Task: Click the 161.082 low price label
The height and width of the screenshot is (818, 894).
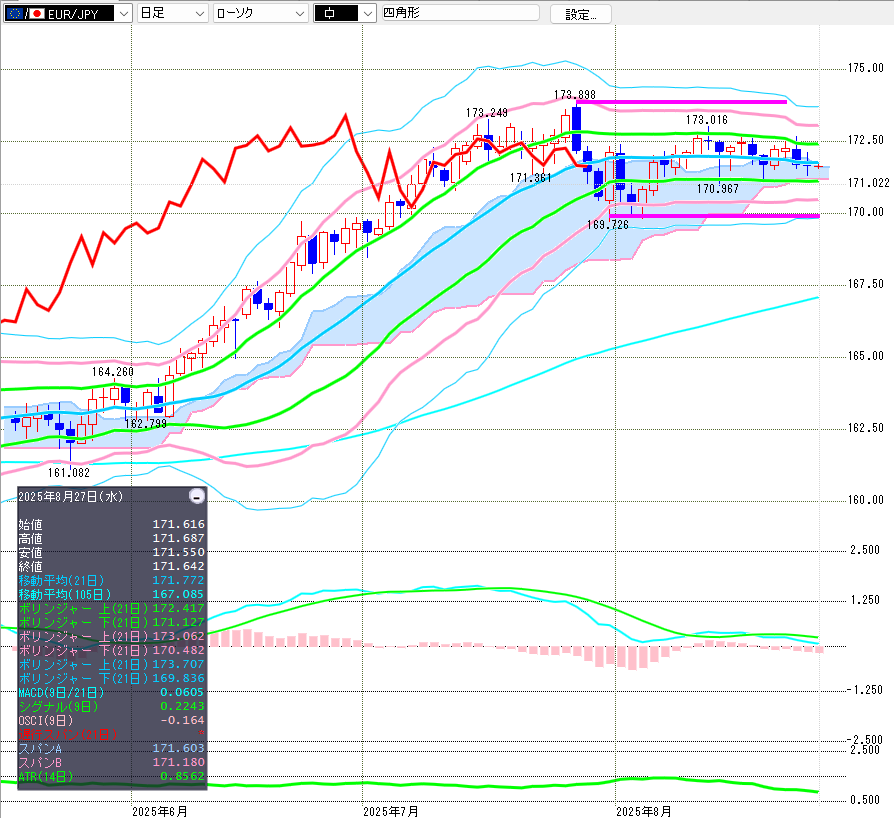Action: tap(69, 473)
